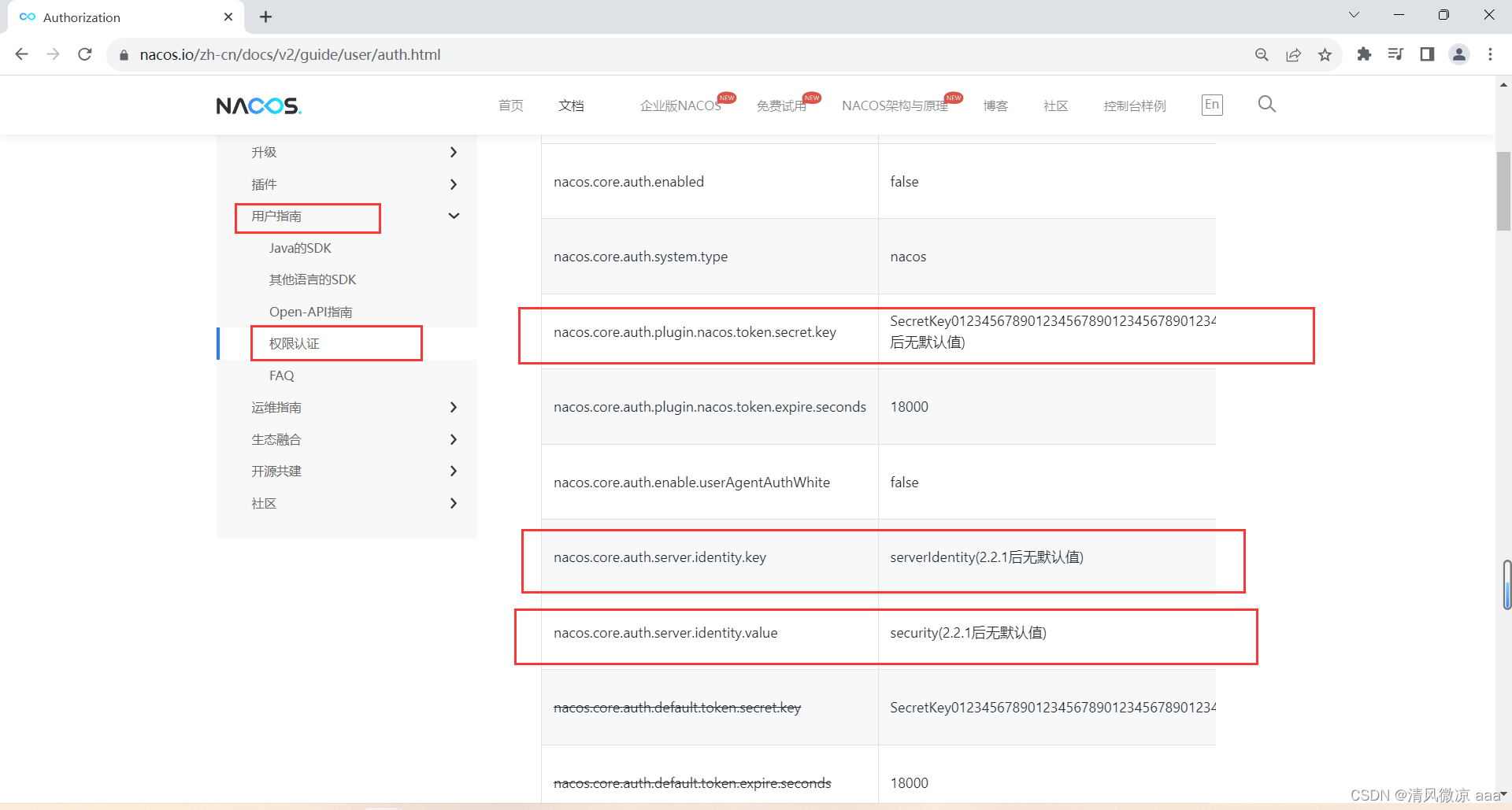Open the tab search dropdown arrow

1354,15
